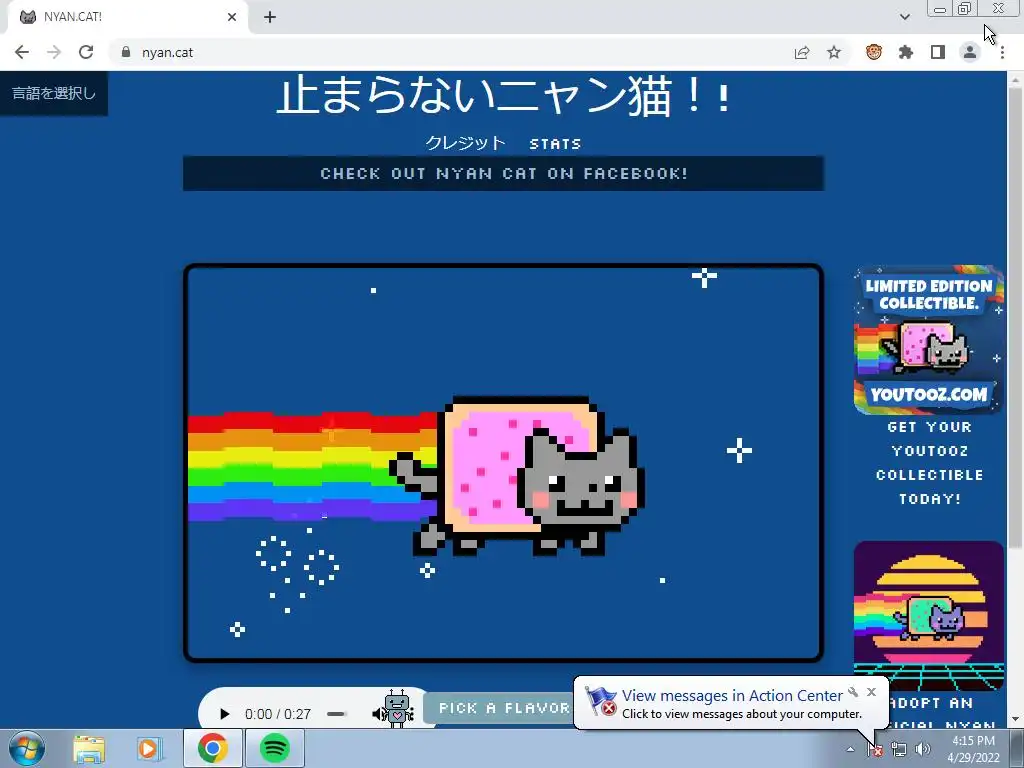Launch Windows Media Player from taskbar
1024x768 pixels.
[x=150, y=748]
